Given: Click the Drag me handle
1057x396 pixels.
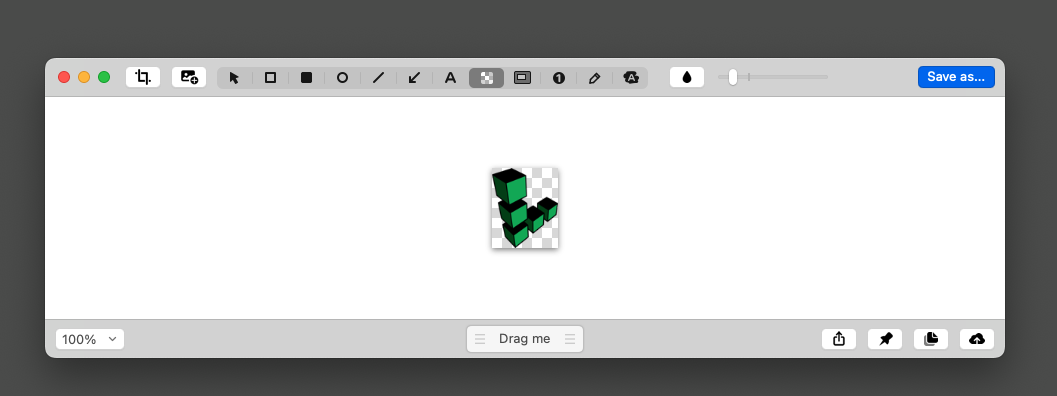Looking at the screenshot, I should (x=524, y=339).
